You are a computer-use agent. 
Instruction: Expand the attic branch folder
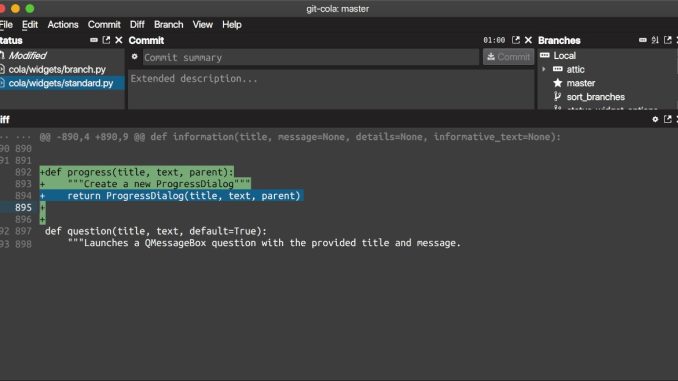click(x=544, y=69)
